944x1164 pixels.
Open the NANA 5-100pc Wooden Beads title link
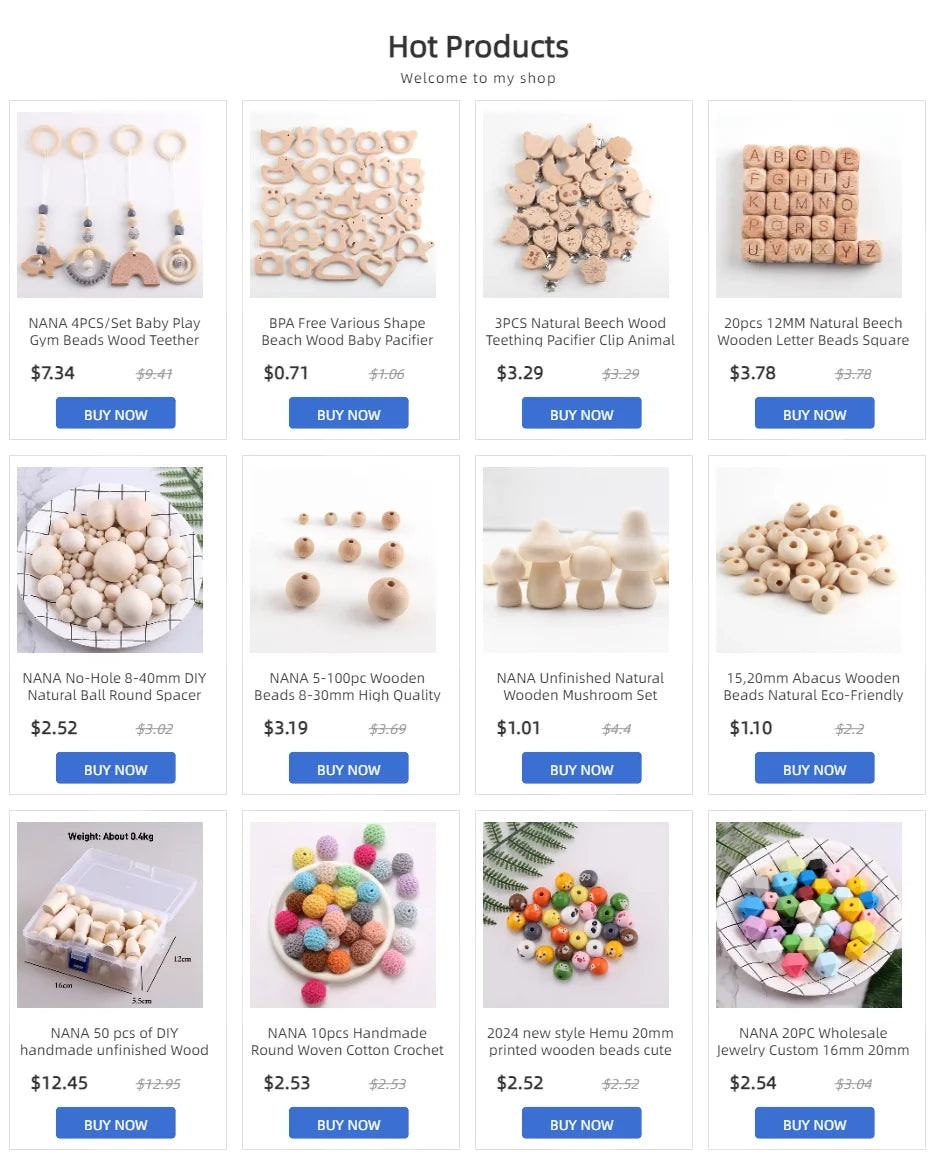click(347, 687)
